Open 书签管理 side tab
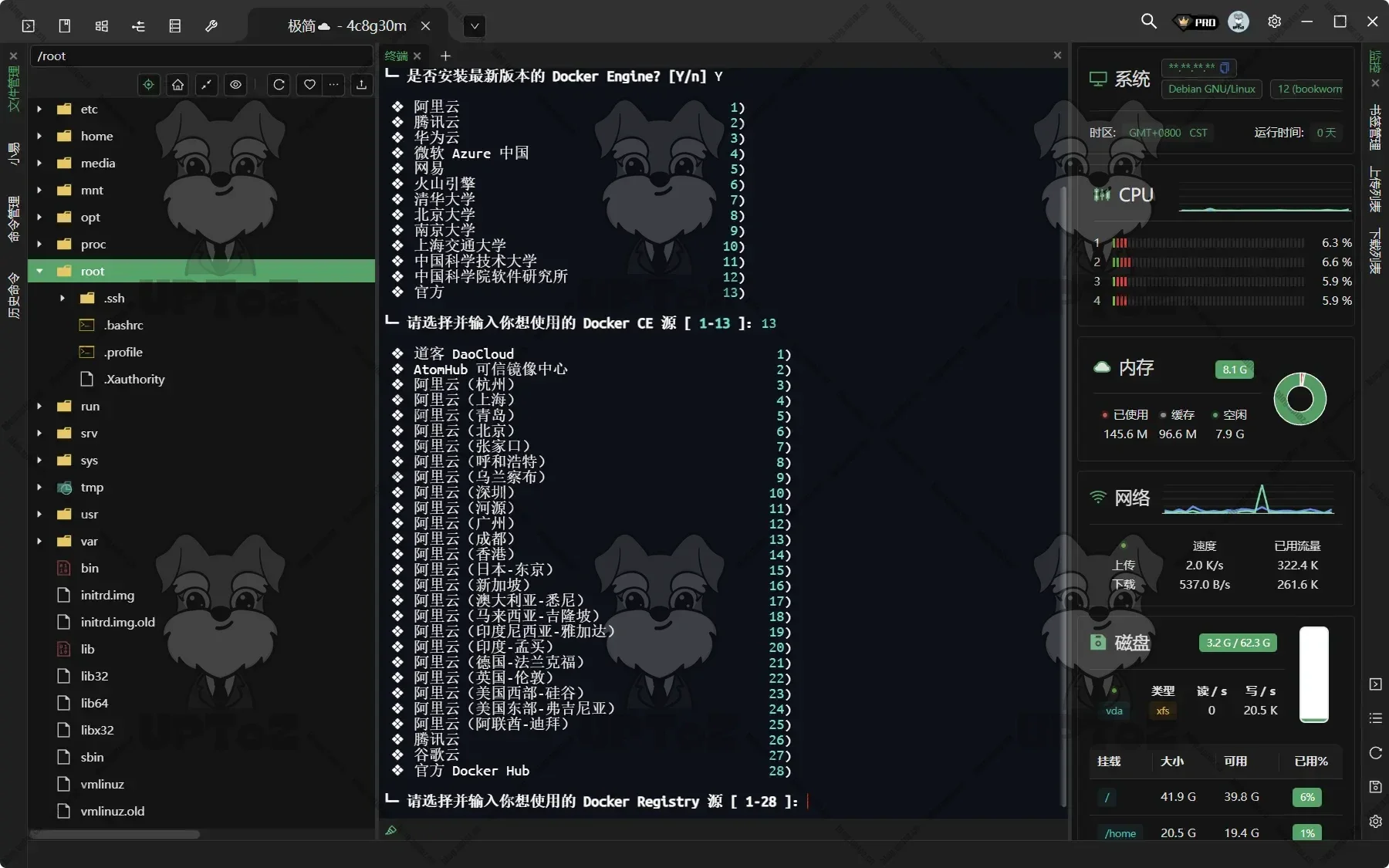Screen dimensions: 1389x868 pyautogui.click(x=1375, y=127)
